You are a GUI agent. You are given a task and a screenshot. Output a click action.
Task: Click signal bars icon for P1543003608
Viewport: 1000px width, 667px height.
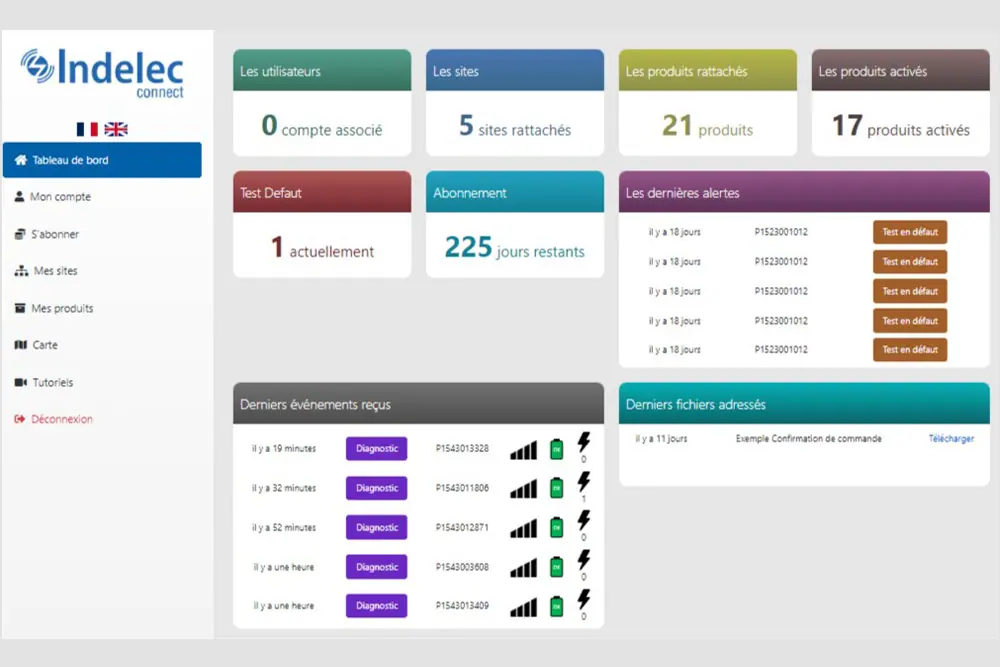click(523, 568)
